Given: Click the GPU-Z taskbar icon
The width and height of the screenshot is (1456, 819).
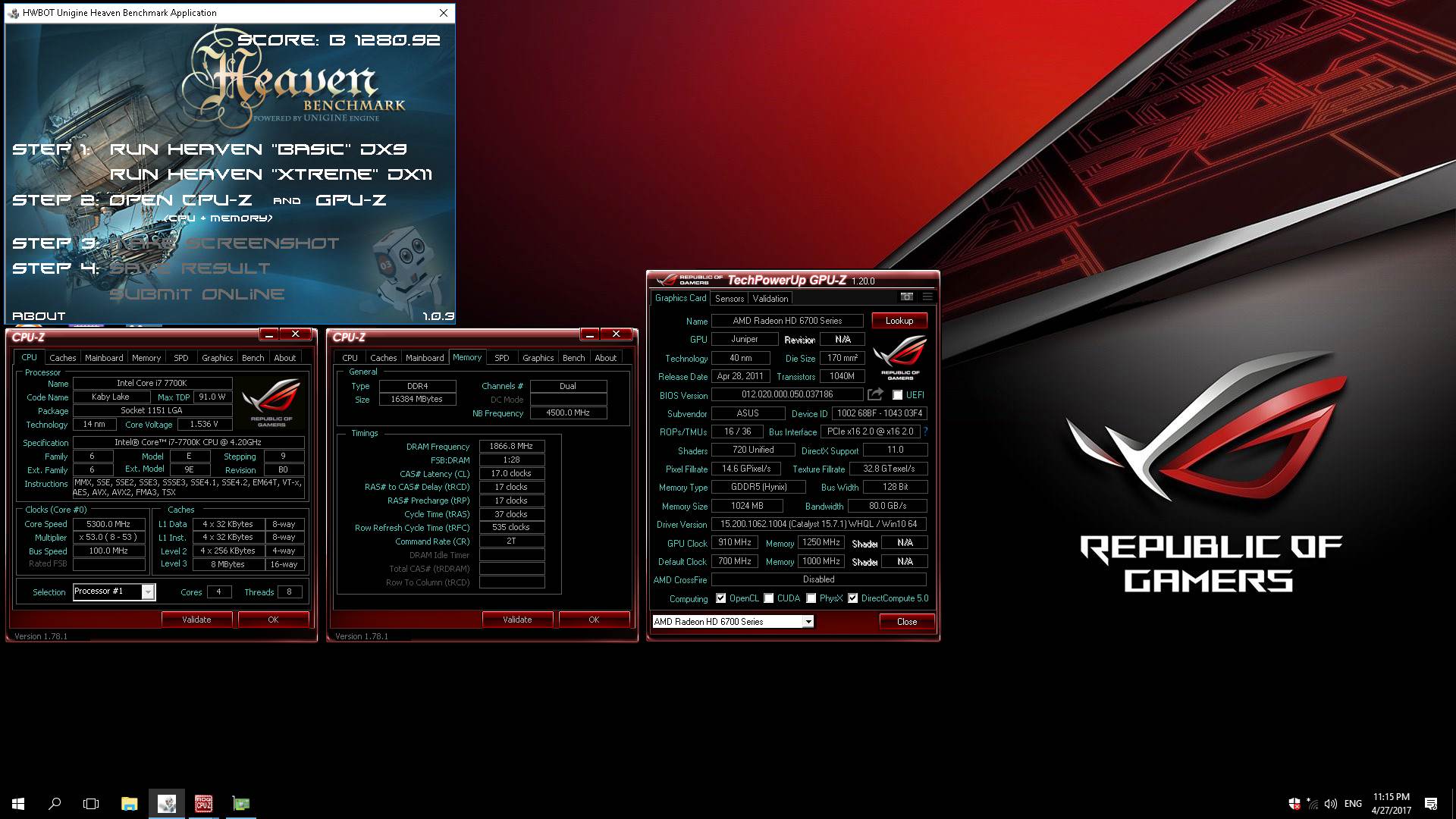Looking at the screenshot, I should pyautogui.click(x=240, y=803).
